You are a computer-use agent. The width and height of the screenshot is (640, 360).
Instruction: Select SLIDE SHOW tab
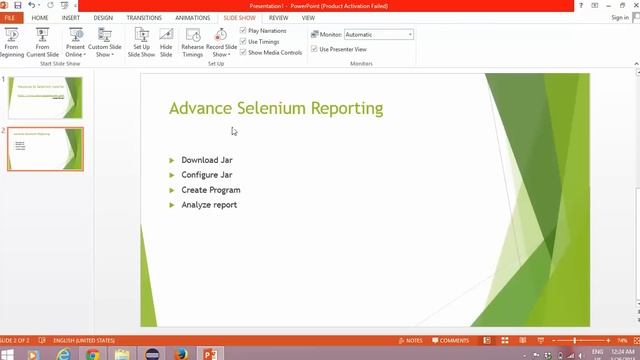(240, 18)
